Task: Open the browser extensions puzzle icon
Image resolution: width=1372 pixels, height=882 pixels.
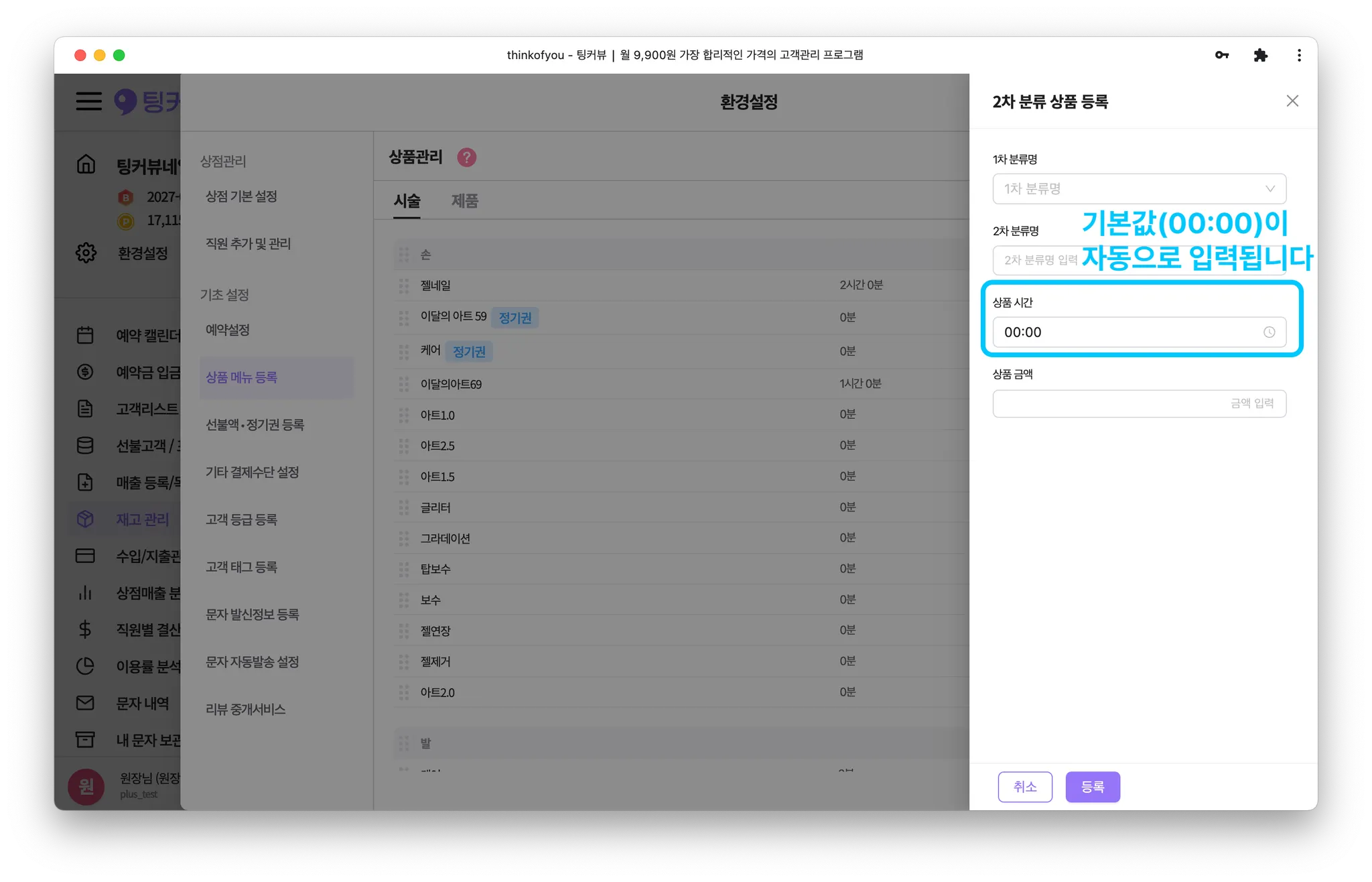Action: 1260,55
